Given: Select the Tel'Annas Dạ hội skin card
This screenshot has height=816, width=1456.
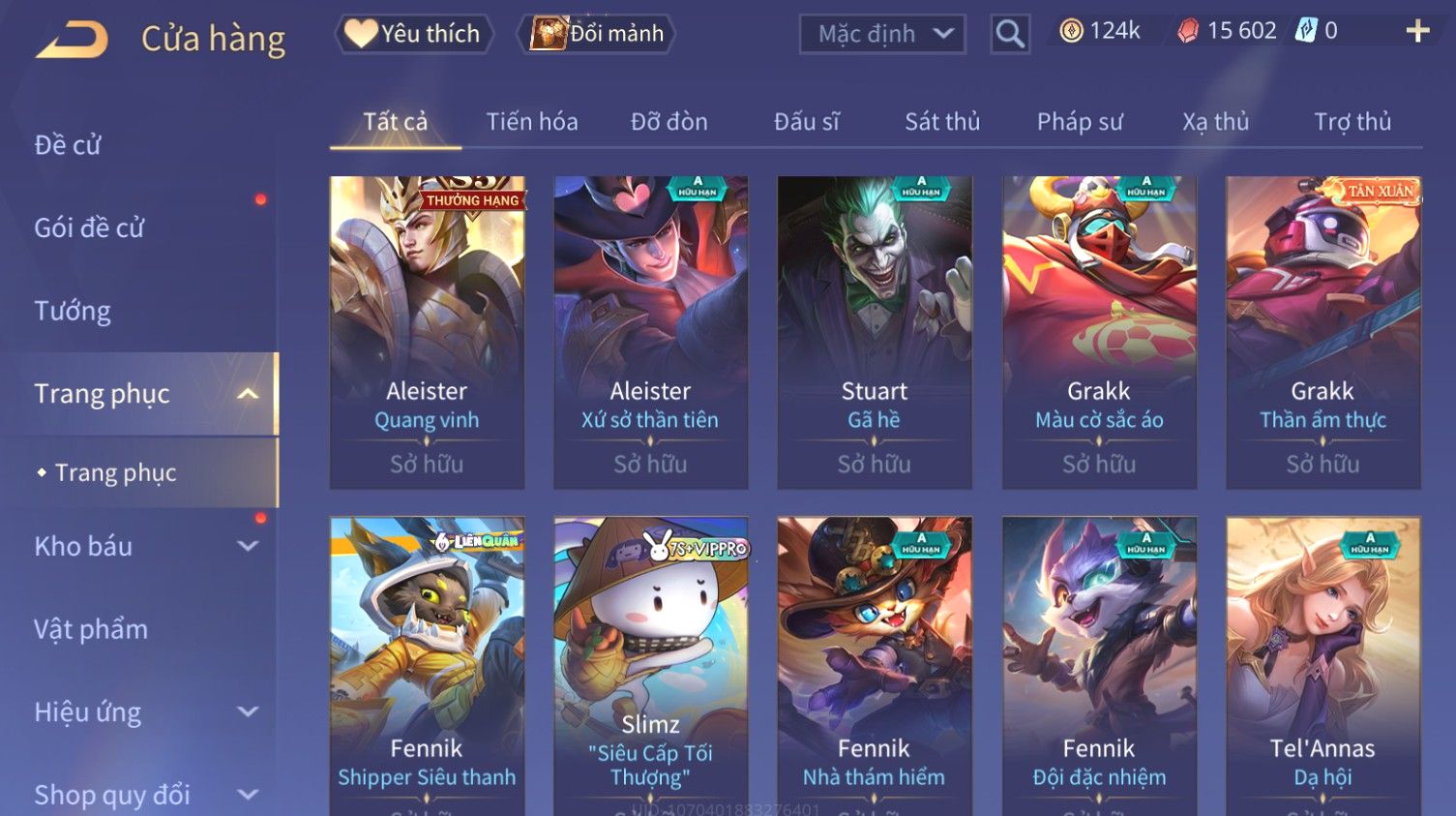Looking at the screenshot, I should [1322, 666].
